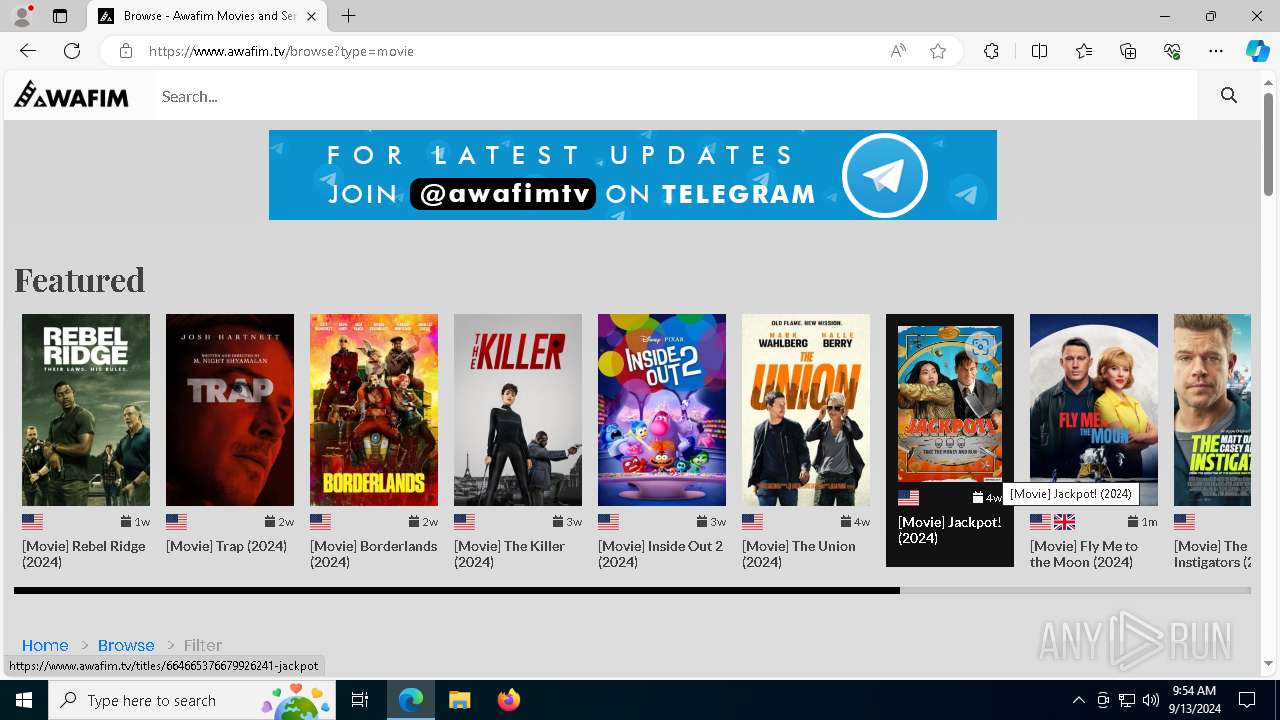This screenshot has width=1280, height=720.
Task: Show hidden system tray icons
Action: (x=1079, y=700)
